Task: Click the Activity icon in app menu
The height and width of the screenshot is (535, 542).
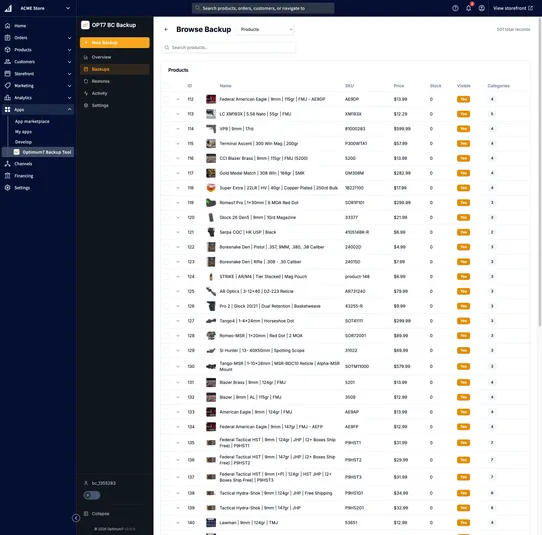Action: coord(86,93)
